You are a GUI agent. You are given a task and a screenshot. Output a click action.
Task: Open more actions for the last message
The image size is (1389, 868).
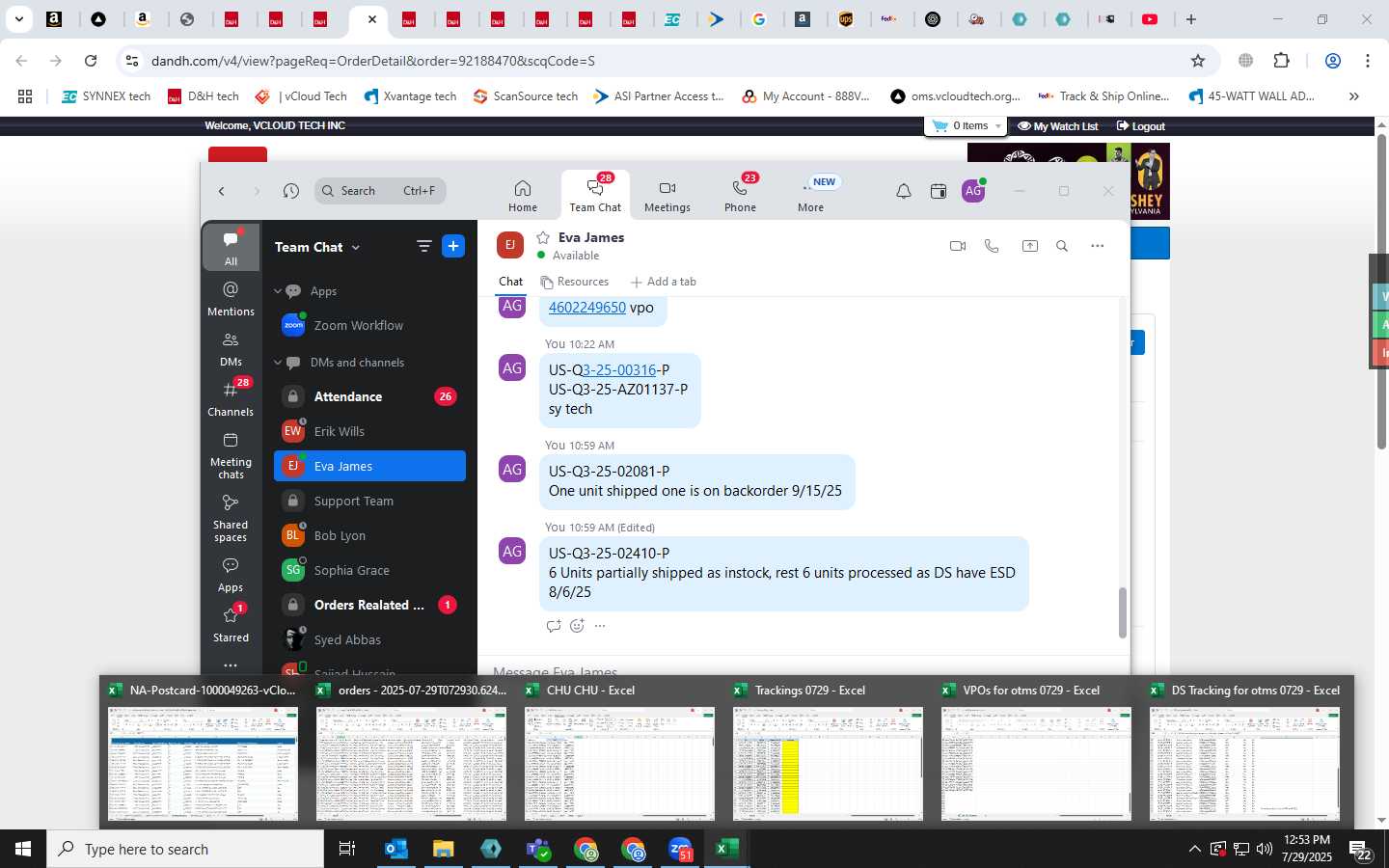[x=600, y=626]
